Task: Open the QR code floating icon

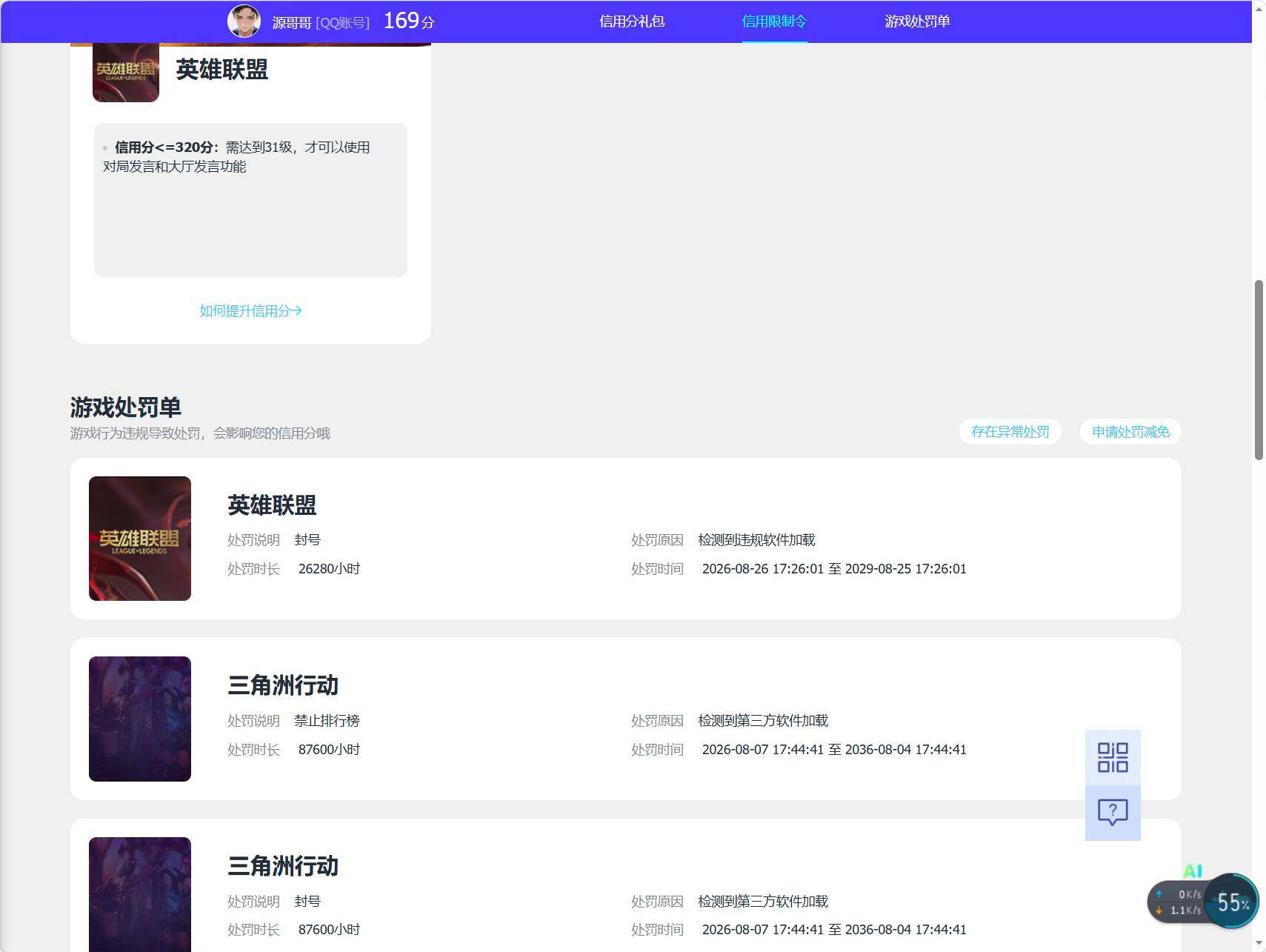Action: 1112,757
